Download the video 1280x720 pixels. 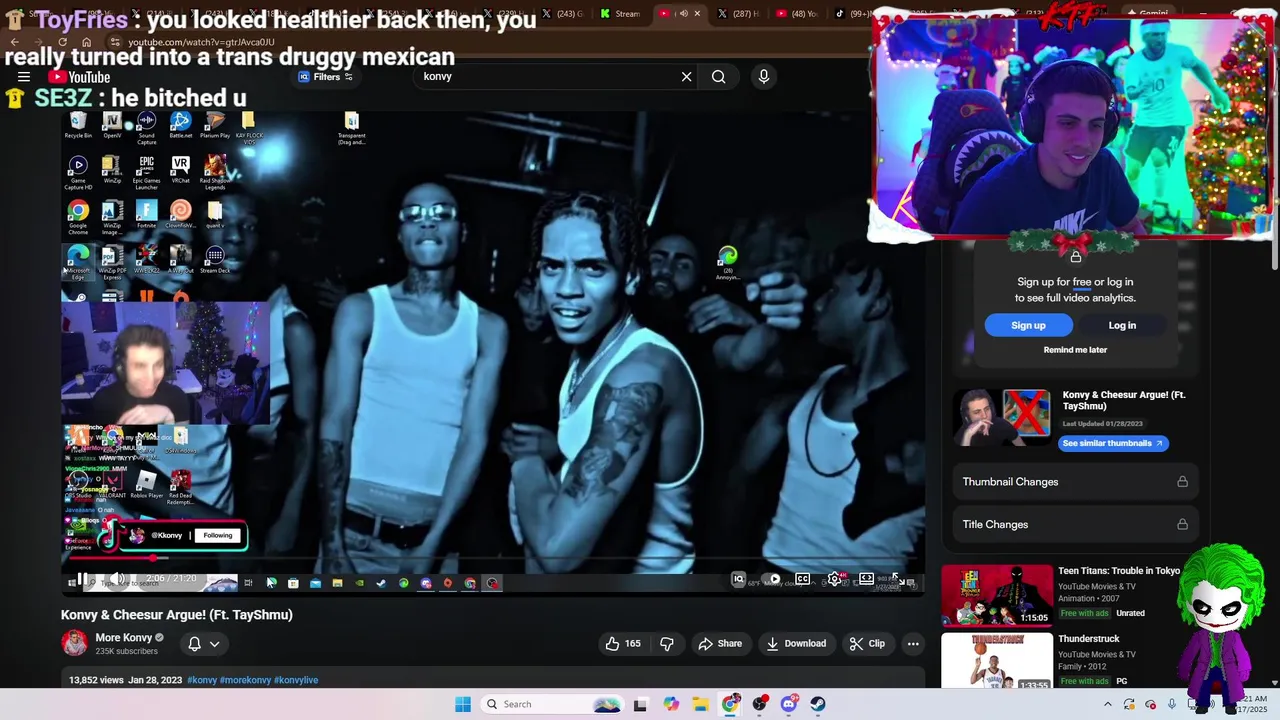click(796, 644)
